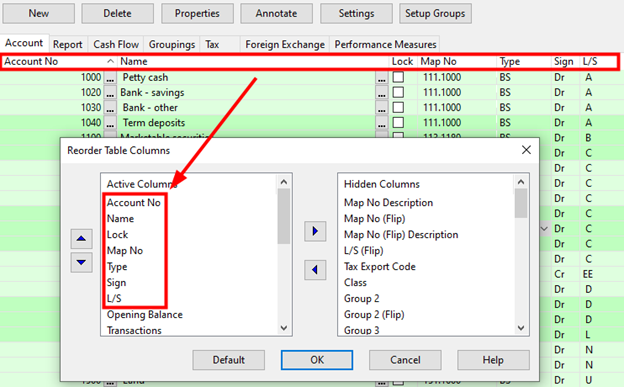The height and width of the screenshot is (387, 624).
Task: Open ellipsis after Term deposits name
Action: click(382, 123)
